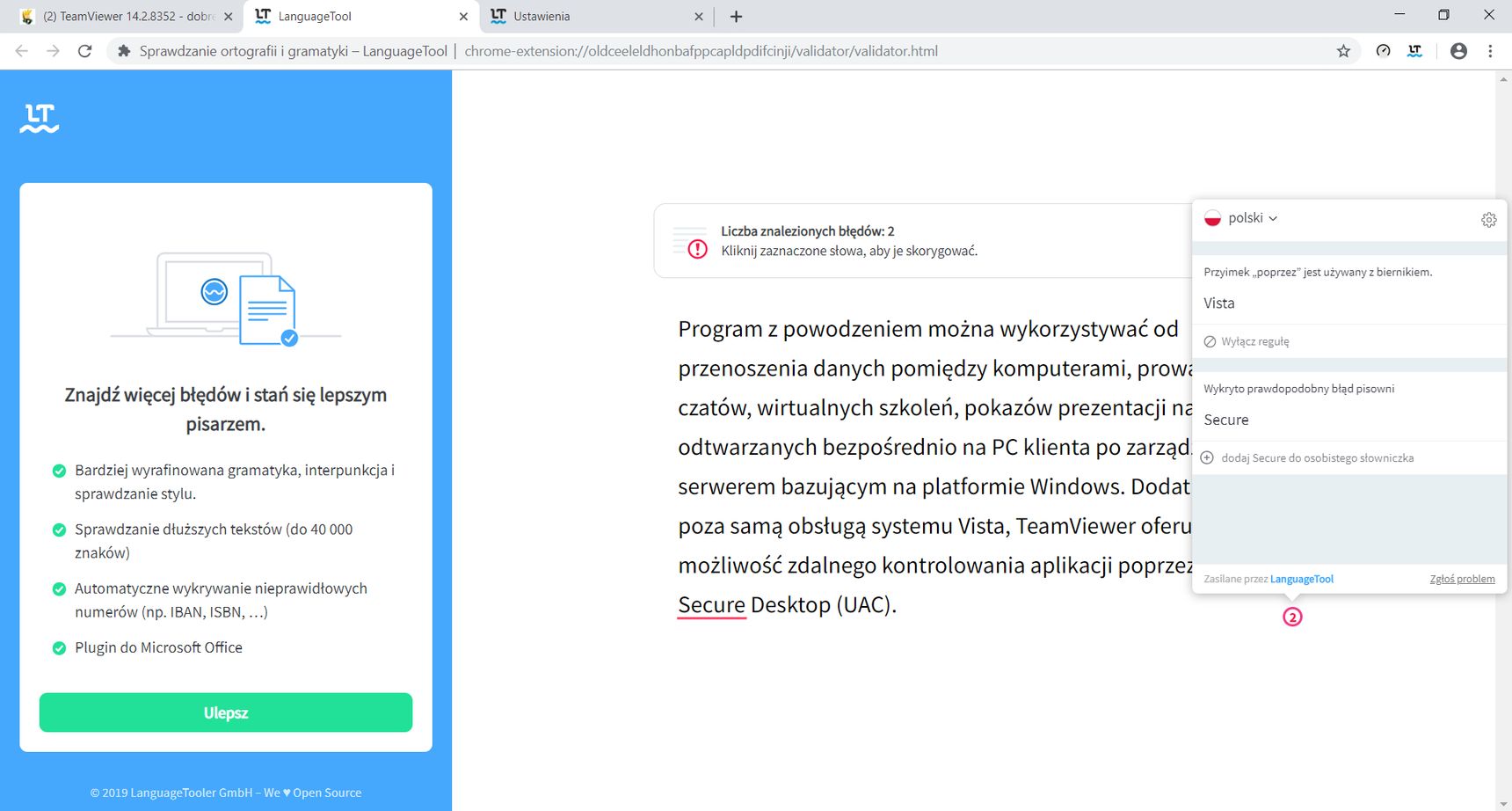The height and width of the screenshot is (811, 1512).
Task: Click the underlined word Secure in text
Action: (x=711, y=605)
